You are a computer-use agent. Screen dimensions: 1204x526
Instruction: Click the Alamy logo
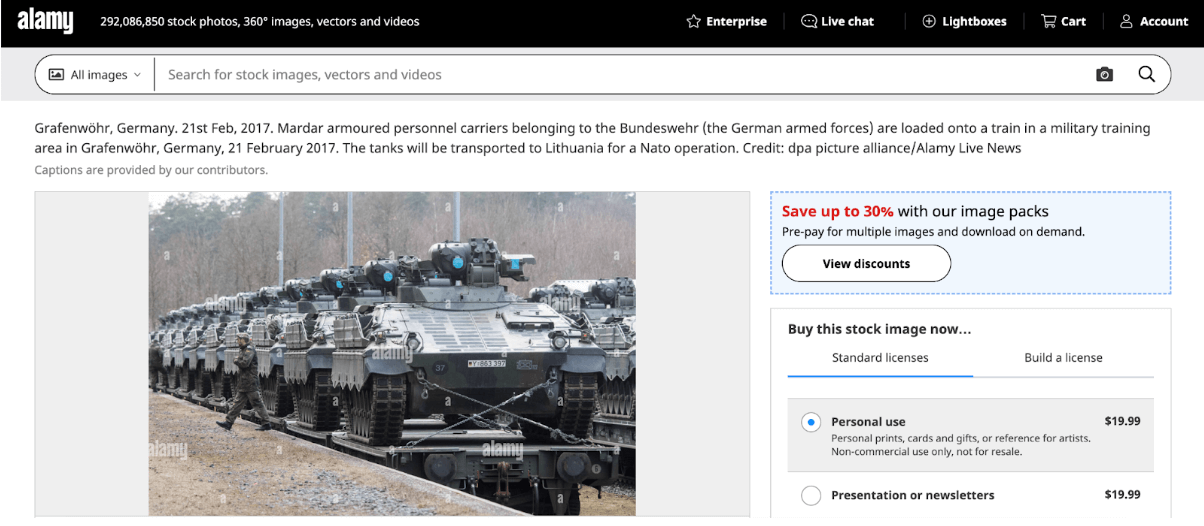click(x=45, y=21)
